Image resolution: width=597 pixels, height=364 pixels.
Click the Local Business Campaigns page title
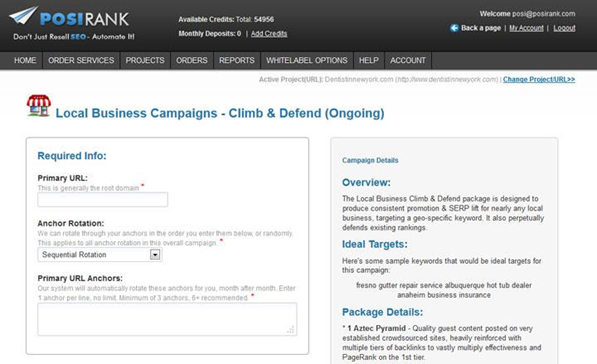coord(220,113)
